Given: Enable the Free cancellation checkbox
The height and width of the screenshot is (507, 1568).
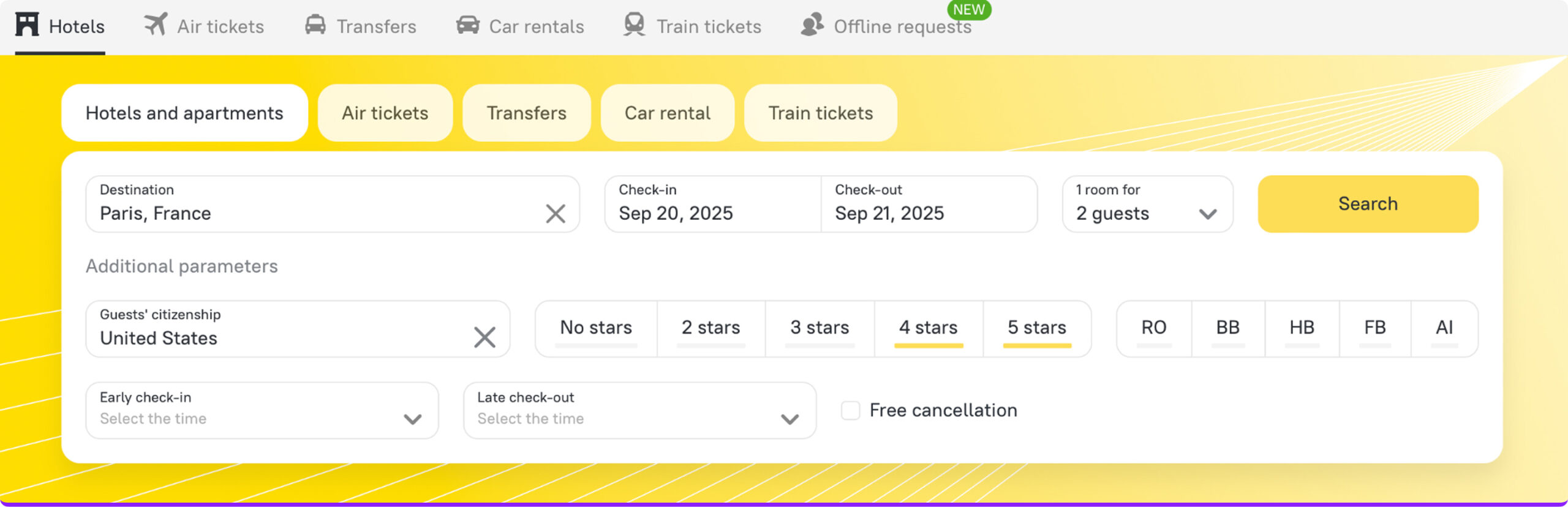Looking at the screenshot, I should 850,410.
